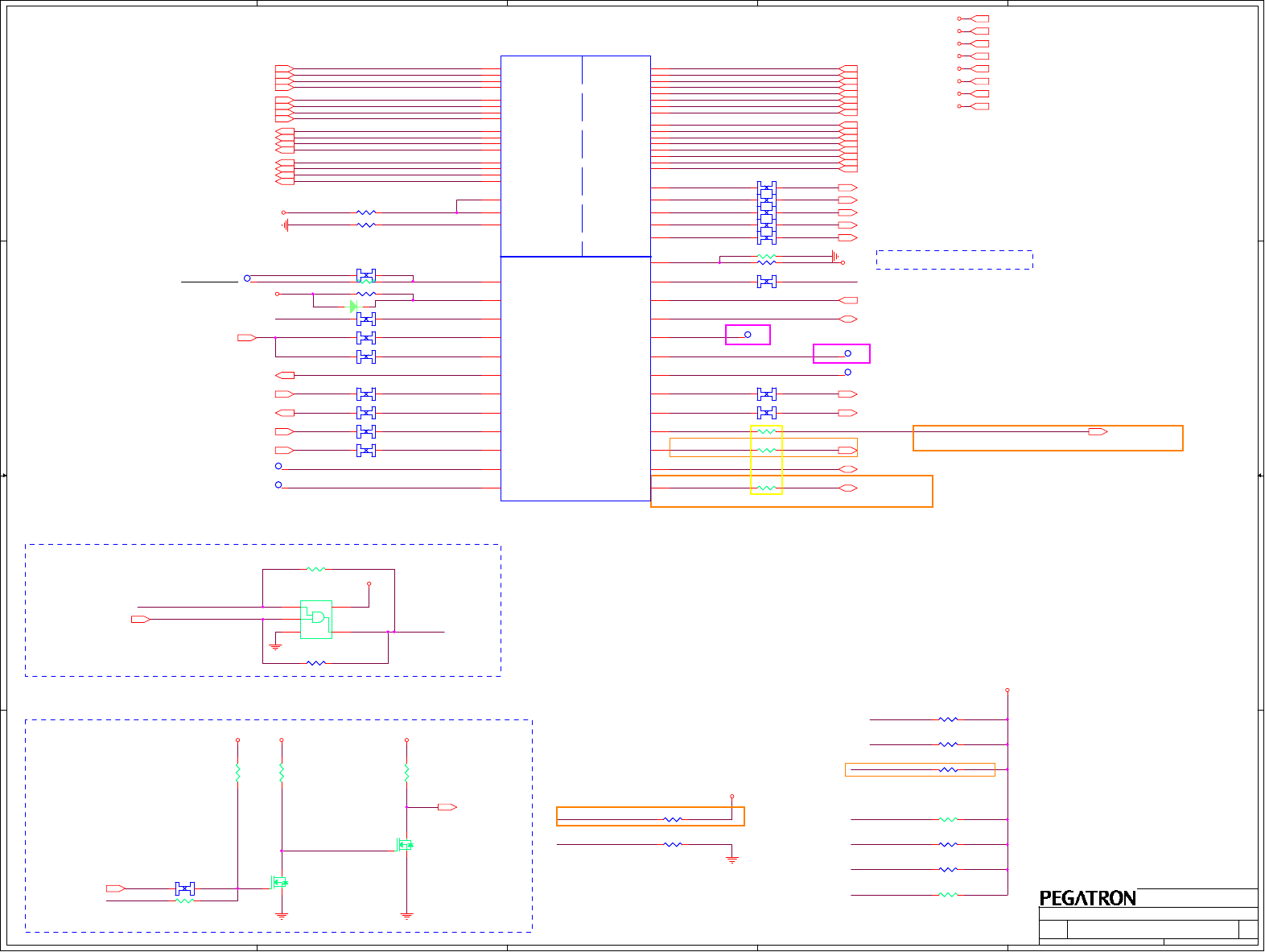1265x952 pixels.
Task: Select the green buffer triangle left of the IC
Action: tap(354, 307)
